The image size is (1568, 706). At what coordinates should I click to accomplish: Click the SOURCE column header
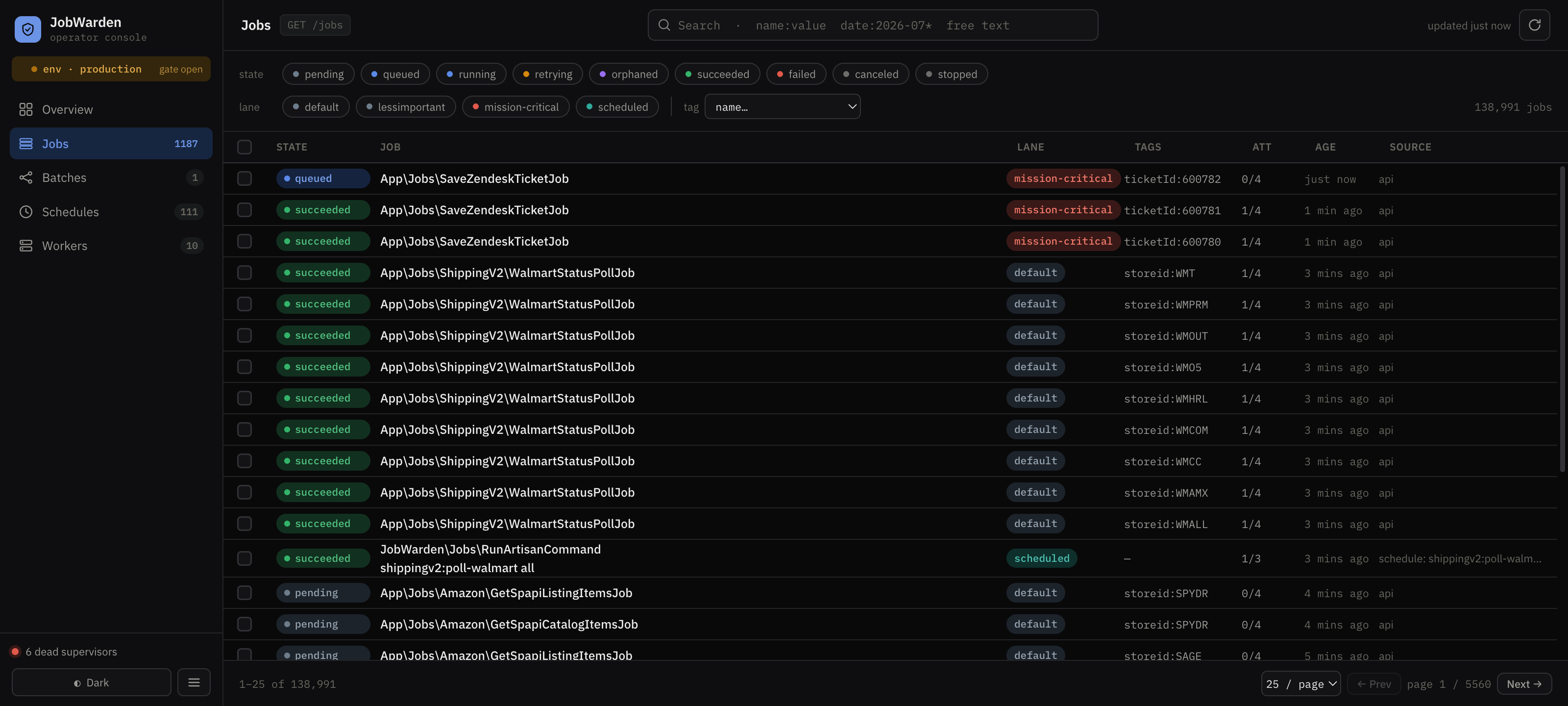click(1410, 147)
